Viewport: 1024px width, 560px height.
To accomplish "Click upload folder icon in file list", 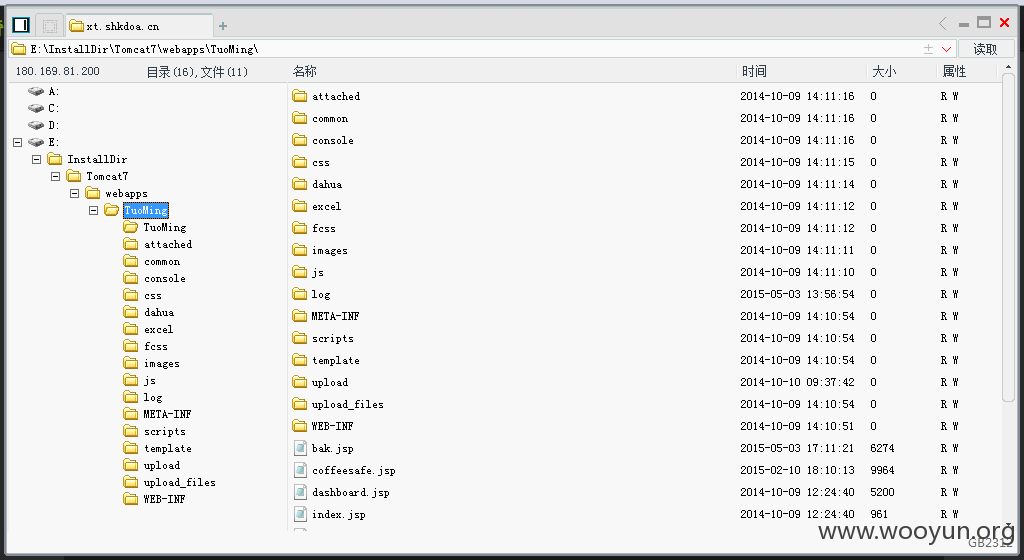I will 300,382.
